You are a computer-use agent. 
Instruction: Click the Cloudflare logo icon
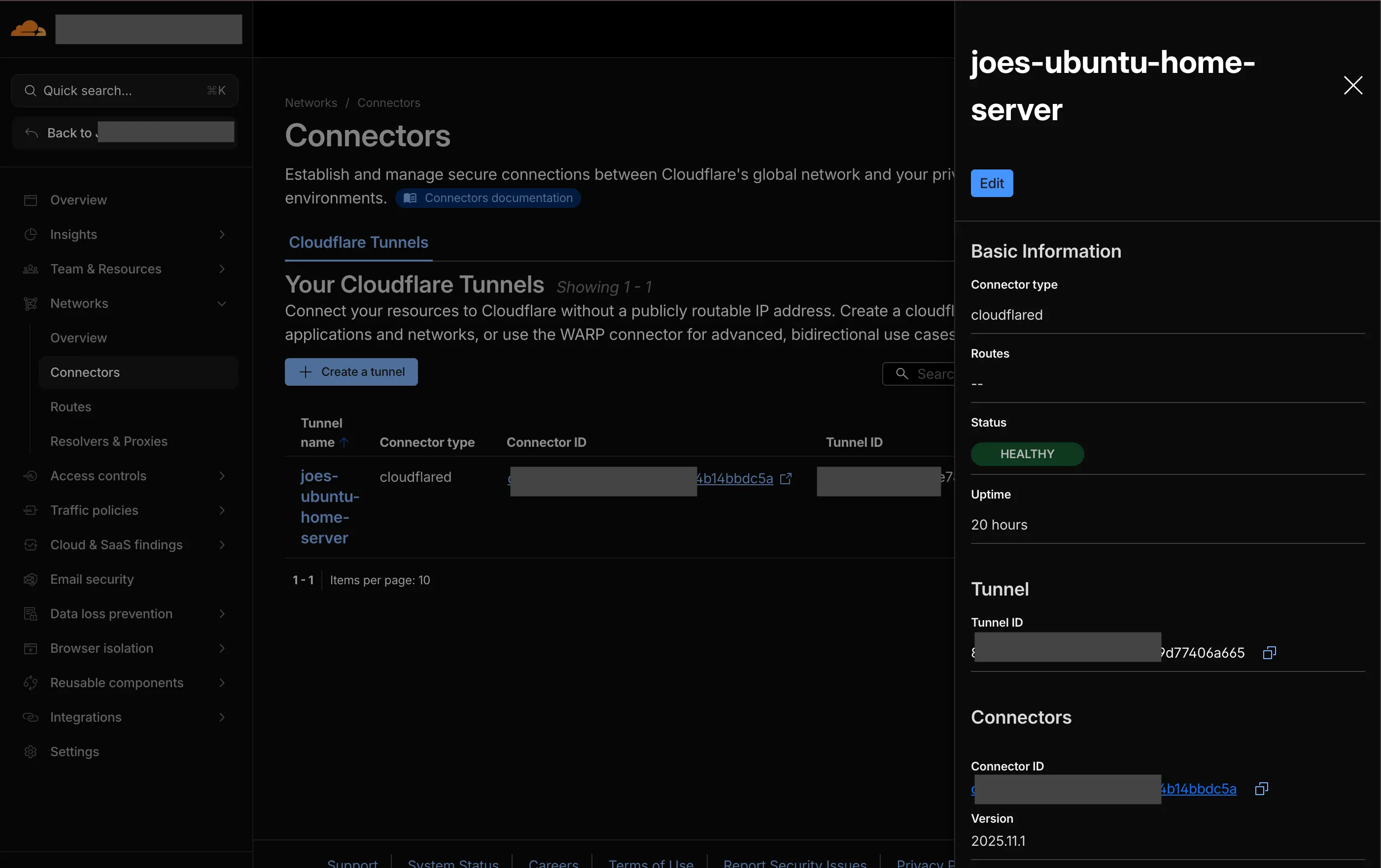click(28, 29)
